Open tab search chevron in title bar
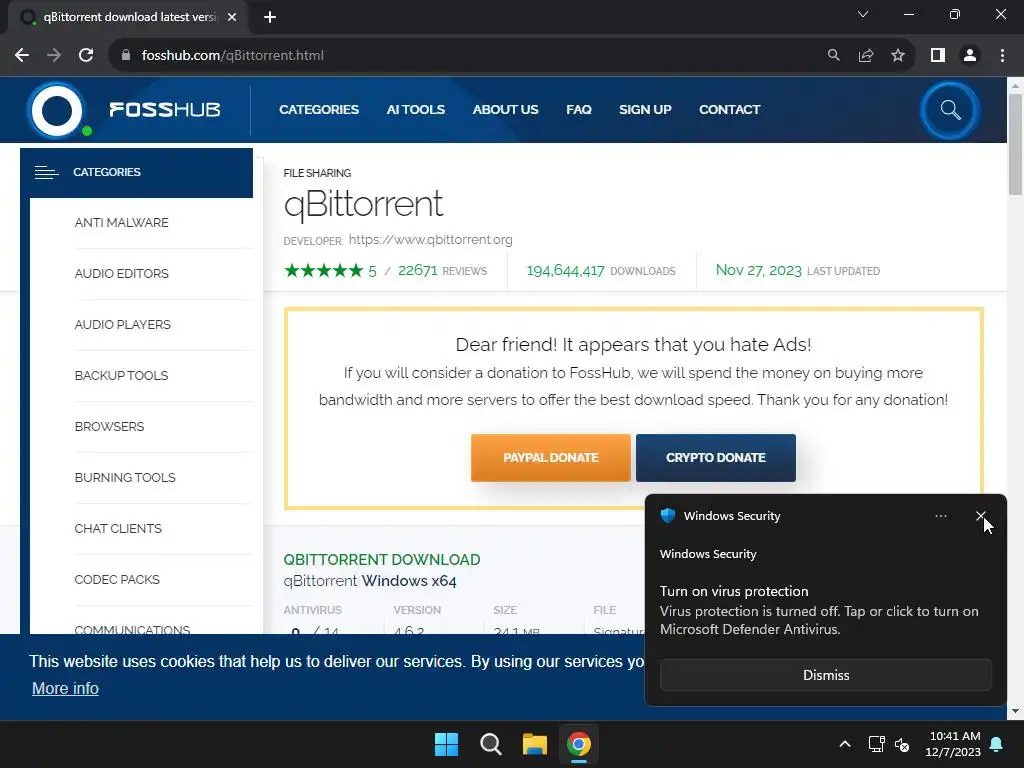1024x768 pixels. [863, 14]
